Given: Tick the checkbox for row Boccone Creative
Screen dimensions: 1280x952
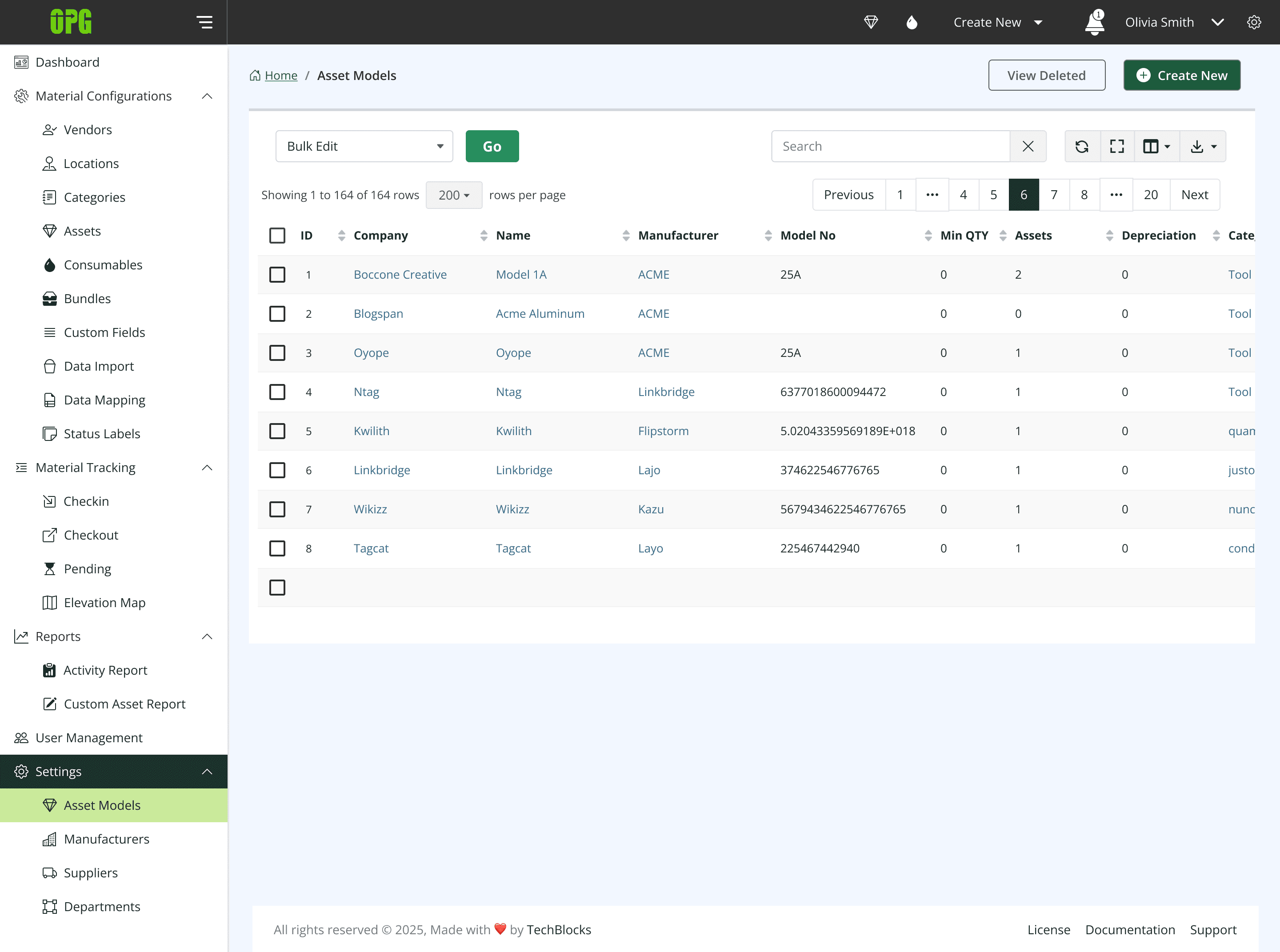Looking at the screenshot, I should click(x=277, y=274).
